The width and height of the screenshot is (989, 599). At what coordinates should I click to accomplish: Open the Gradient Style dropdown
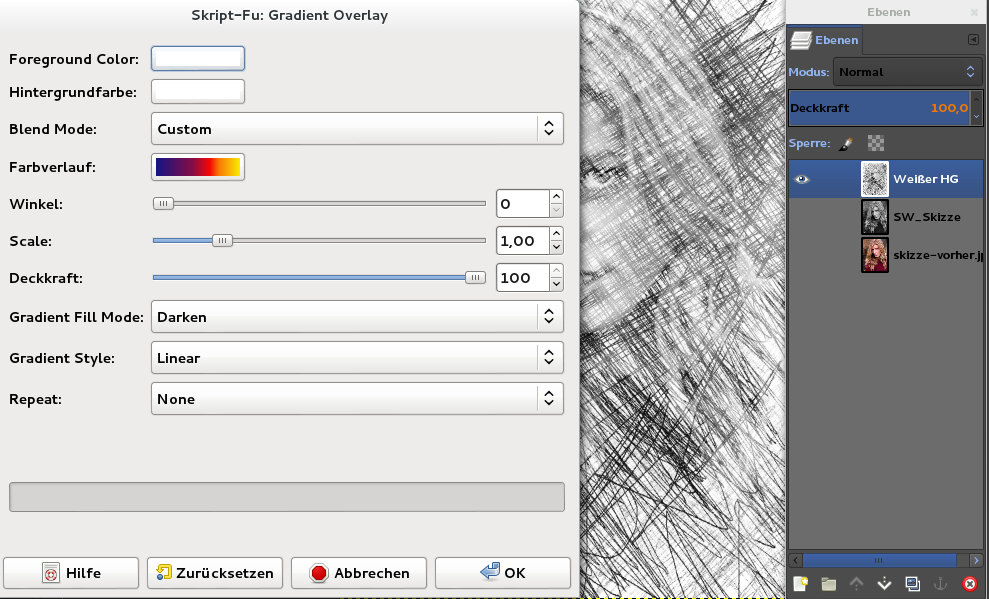coord(357,358)
